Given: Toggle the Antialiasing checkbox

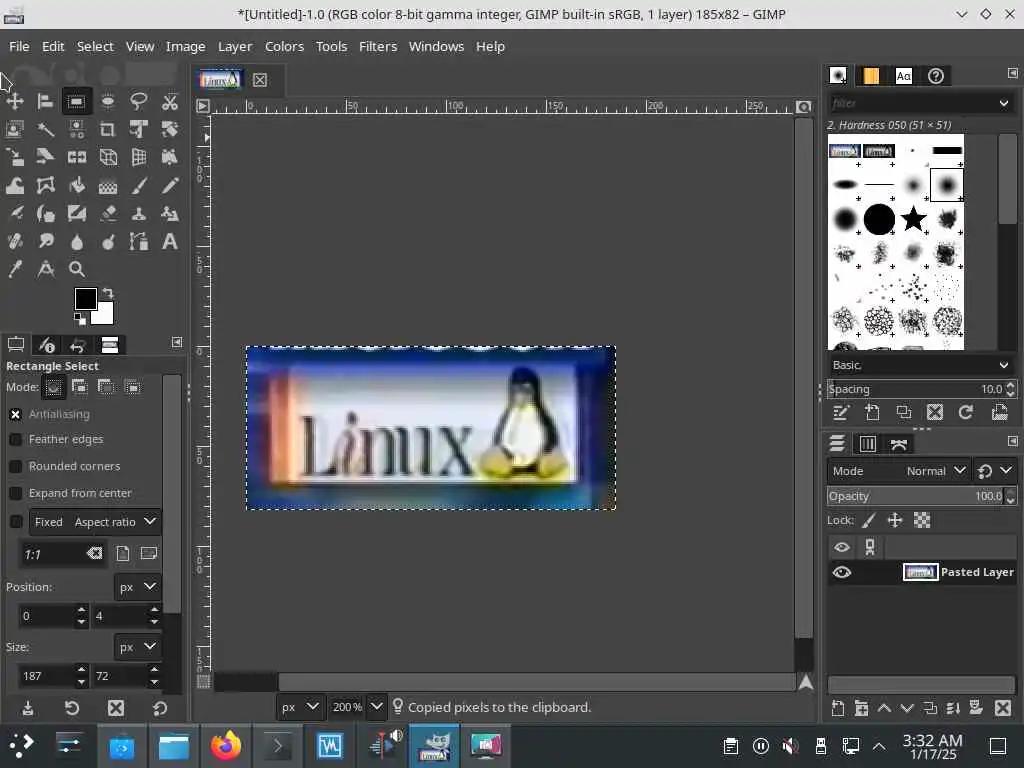Looking at the screenshot, I should point(16,415).
